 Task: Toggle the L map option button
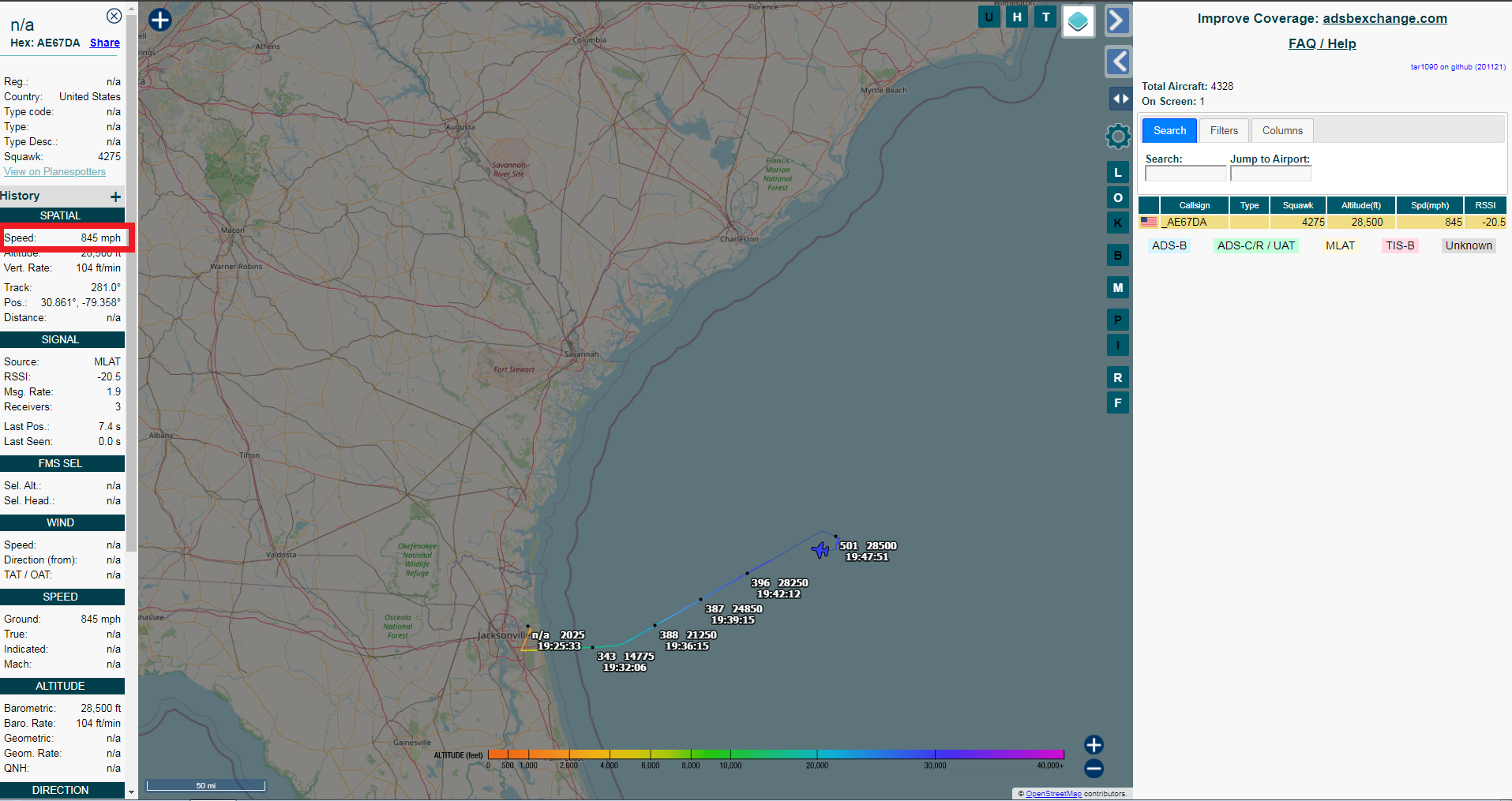point(1118,172)
